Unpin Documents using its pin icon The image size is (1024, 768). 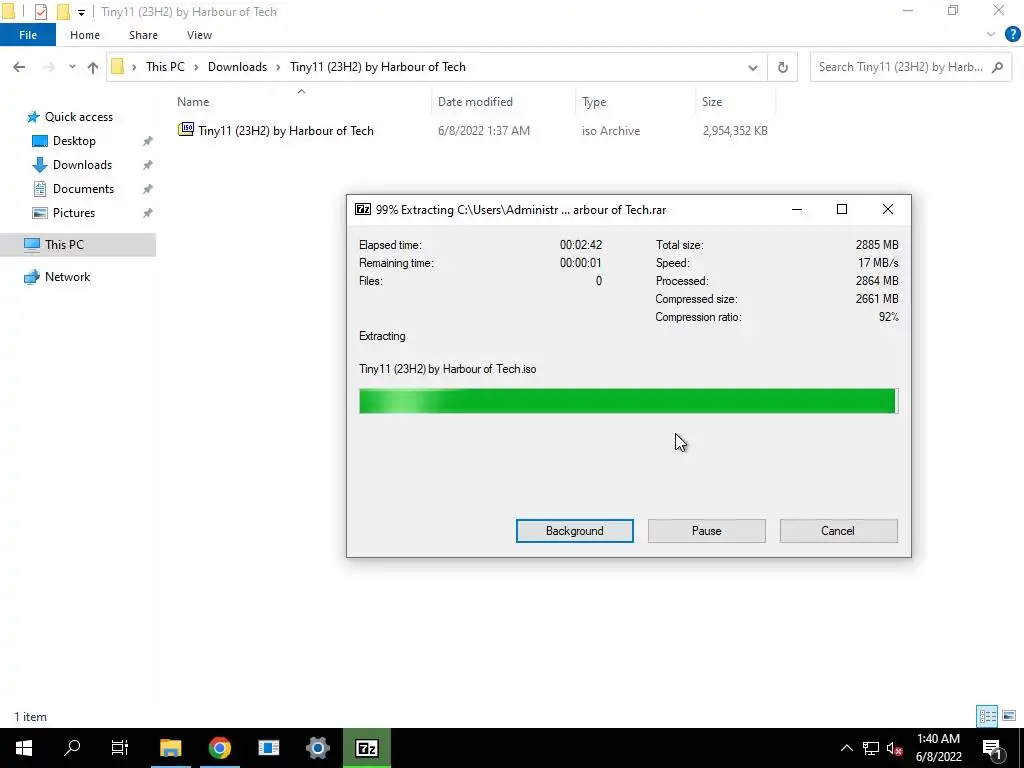click(x=148, y=189)
